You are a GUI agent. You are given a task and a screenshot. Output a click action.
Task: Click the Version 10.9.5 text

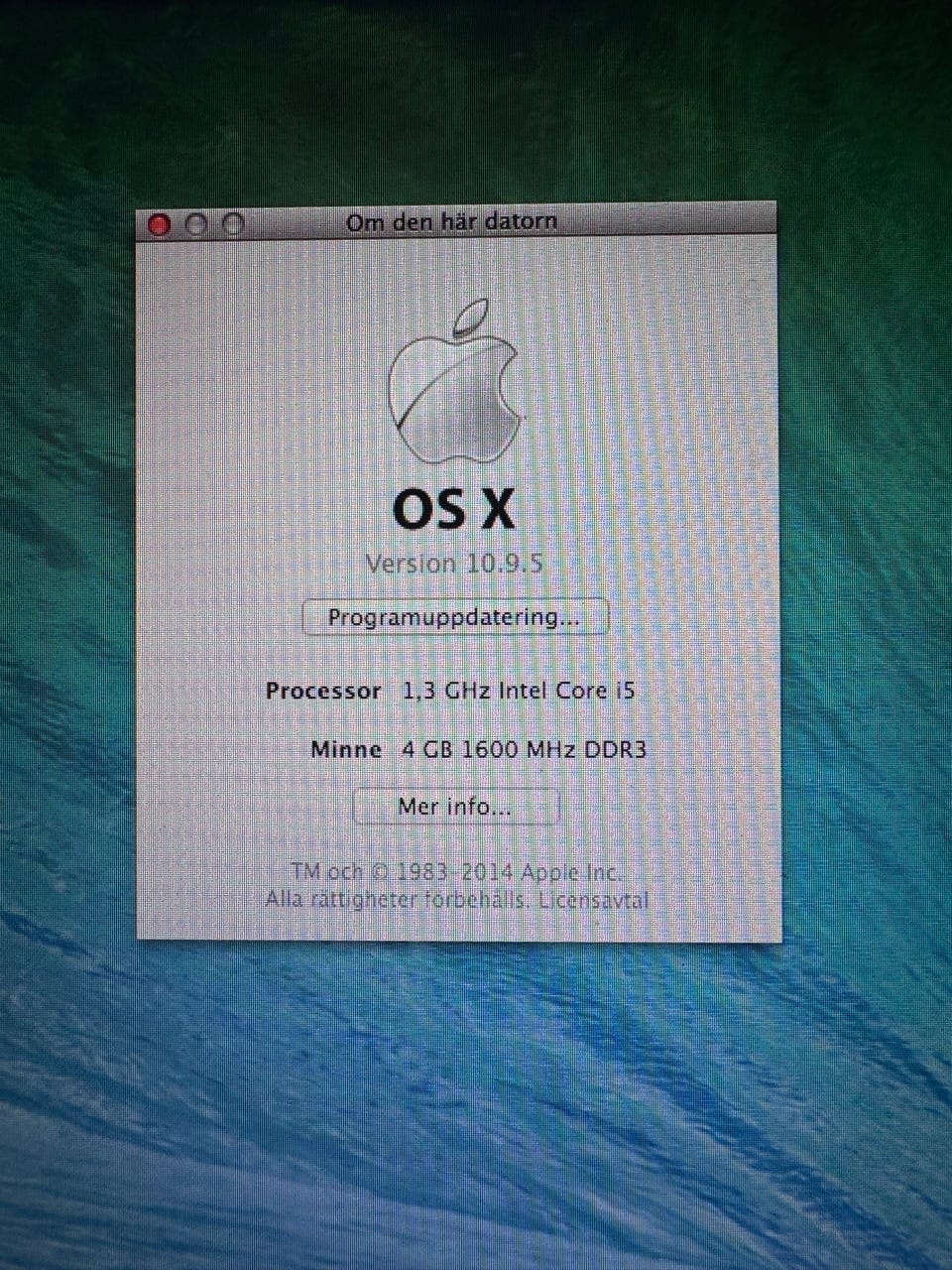tap(454, 564)
